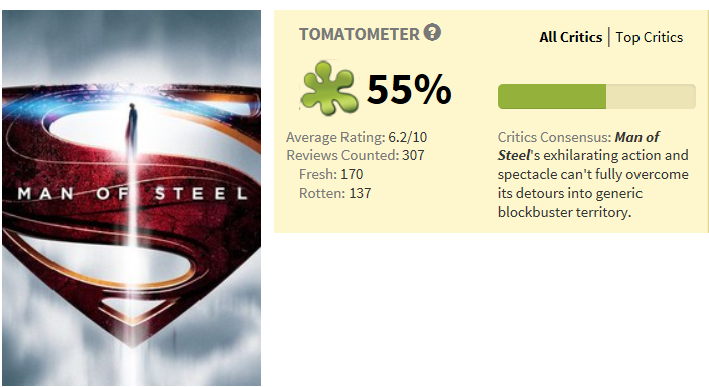The height and width of the screenshot is (387, 709).
Task: Click the Reviews Counted 307 value
Action: [413, 155]
